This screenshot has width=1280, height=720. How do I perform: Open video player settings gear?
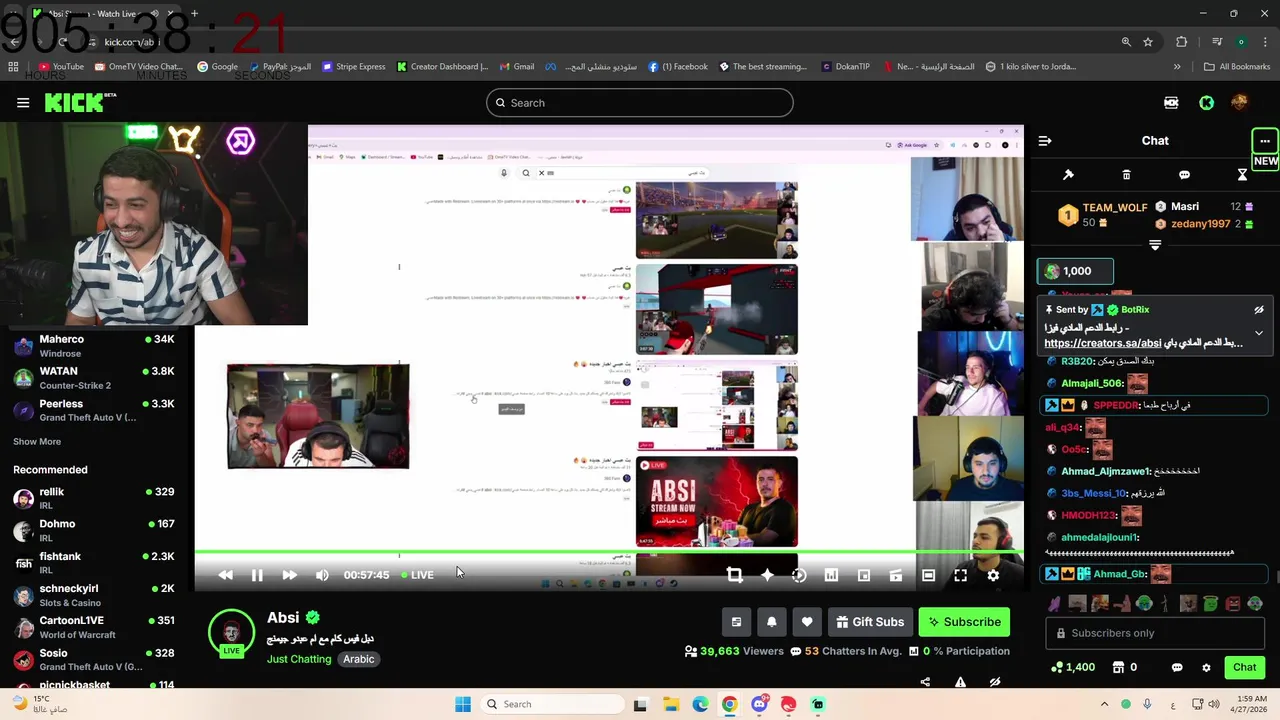993,575
